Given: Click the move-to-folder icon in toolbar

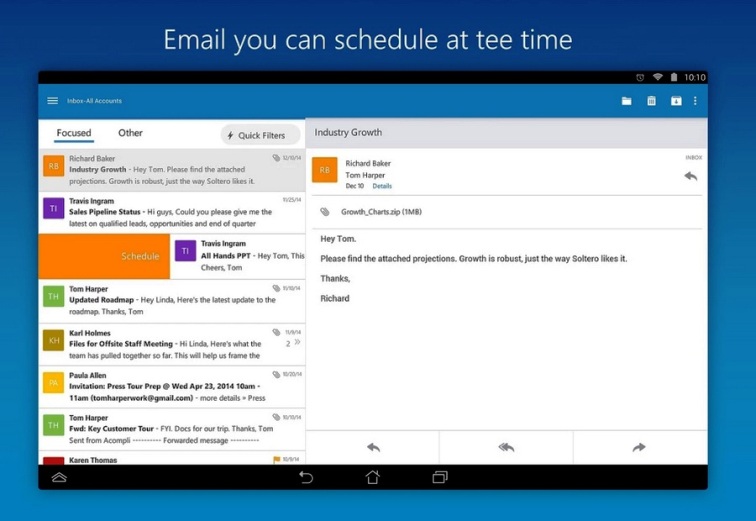Looking at the screenshot, I should (626, 101).
